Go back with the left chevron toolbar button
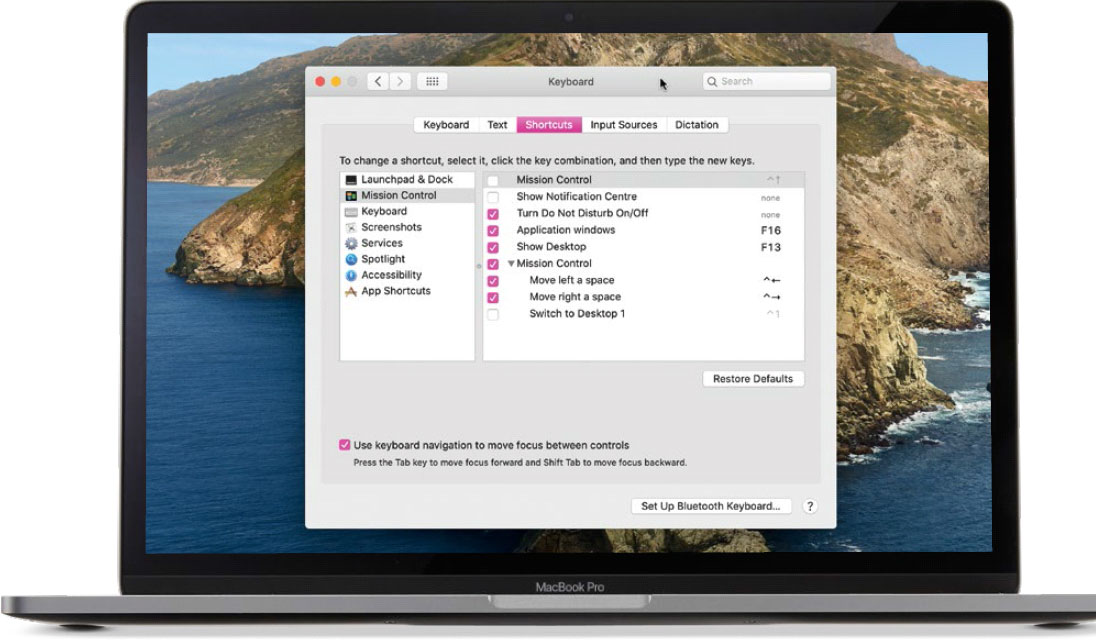Screen dimensions: 1096x640 pyautogui.click(x=378, y=82)
